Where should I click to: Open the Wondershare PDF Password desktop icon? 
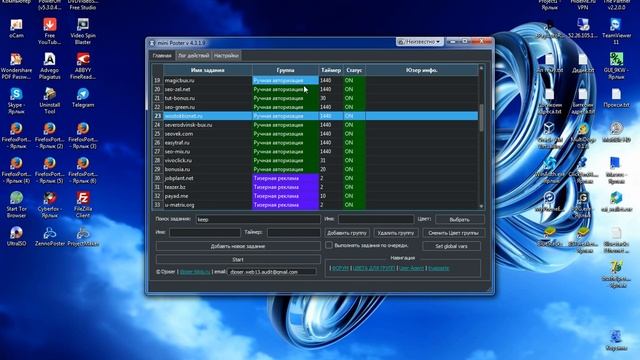click(16, 66)
